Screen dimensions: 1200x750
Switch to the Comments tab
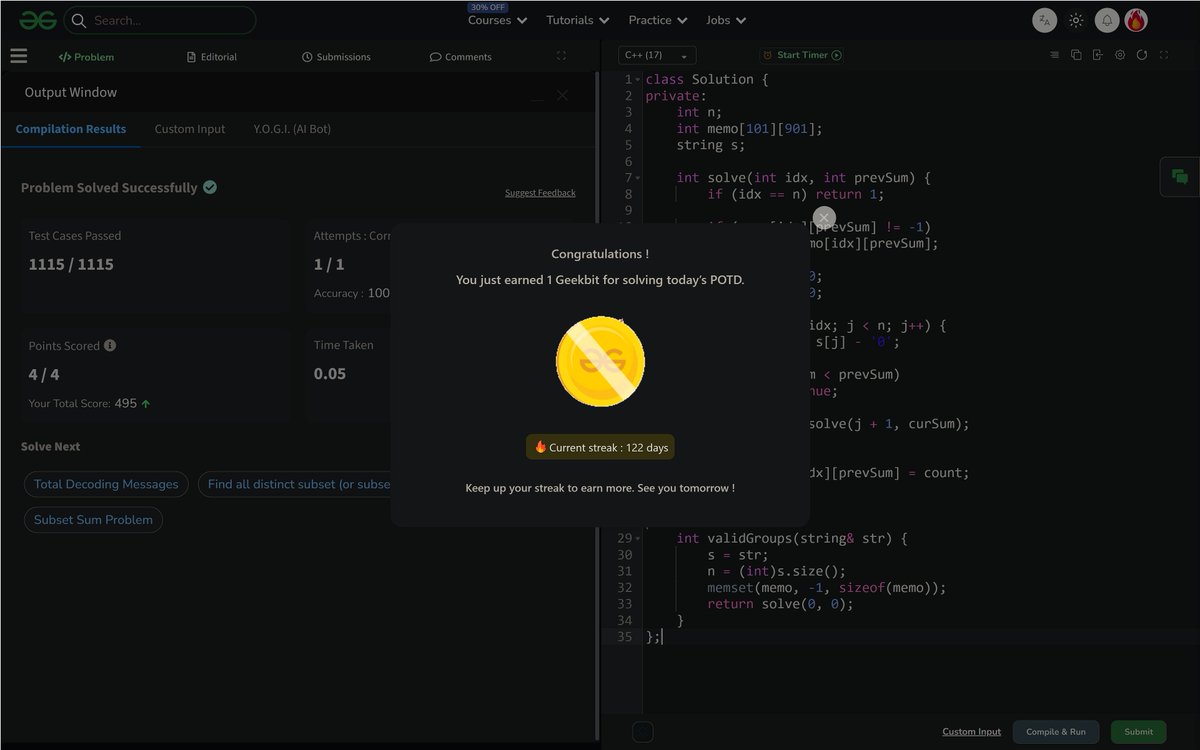[x=461, y=57]
